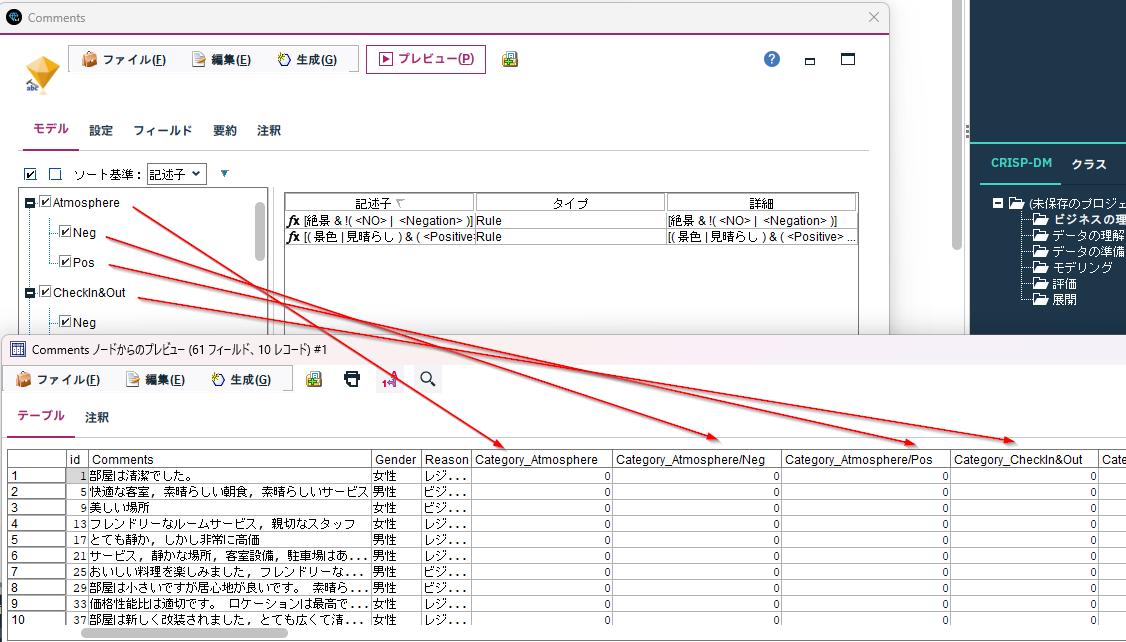Open the 編集(E) menu in Comments window
Viewport: 1126px width, 642px height.
point(221,60)
